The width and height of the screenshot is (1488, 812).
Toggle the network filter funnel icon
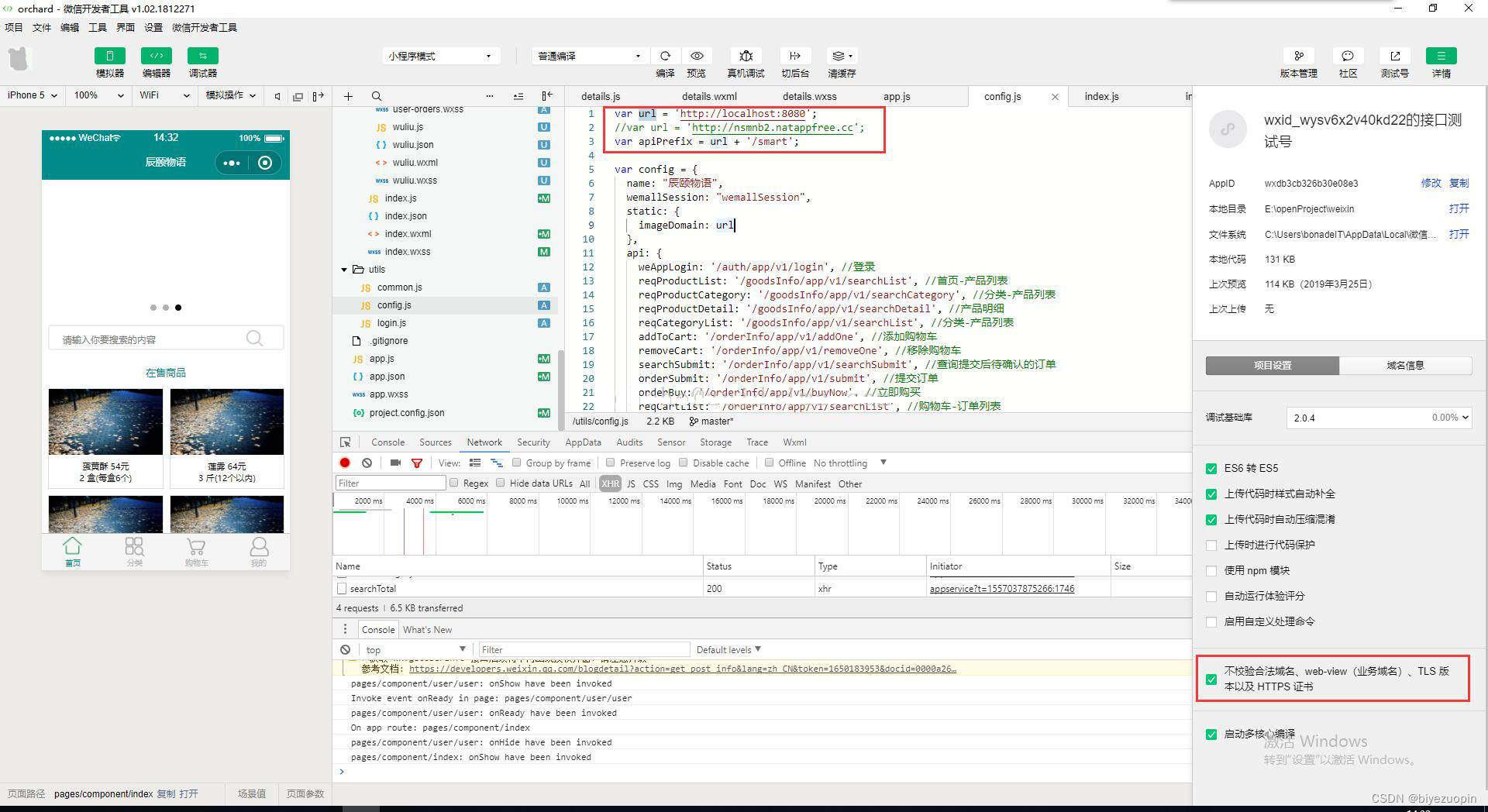[x=417, y=463]
